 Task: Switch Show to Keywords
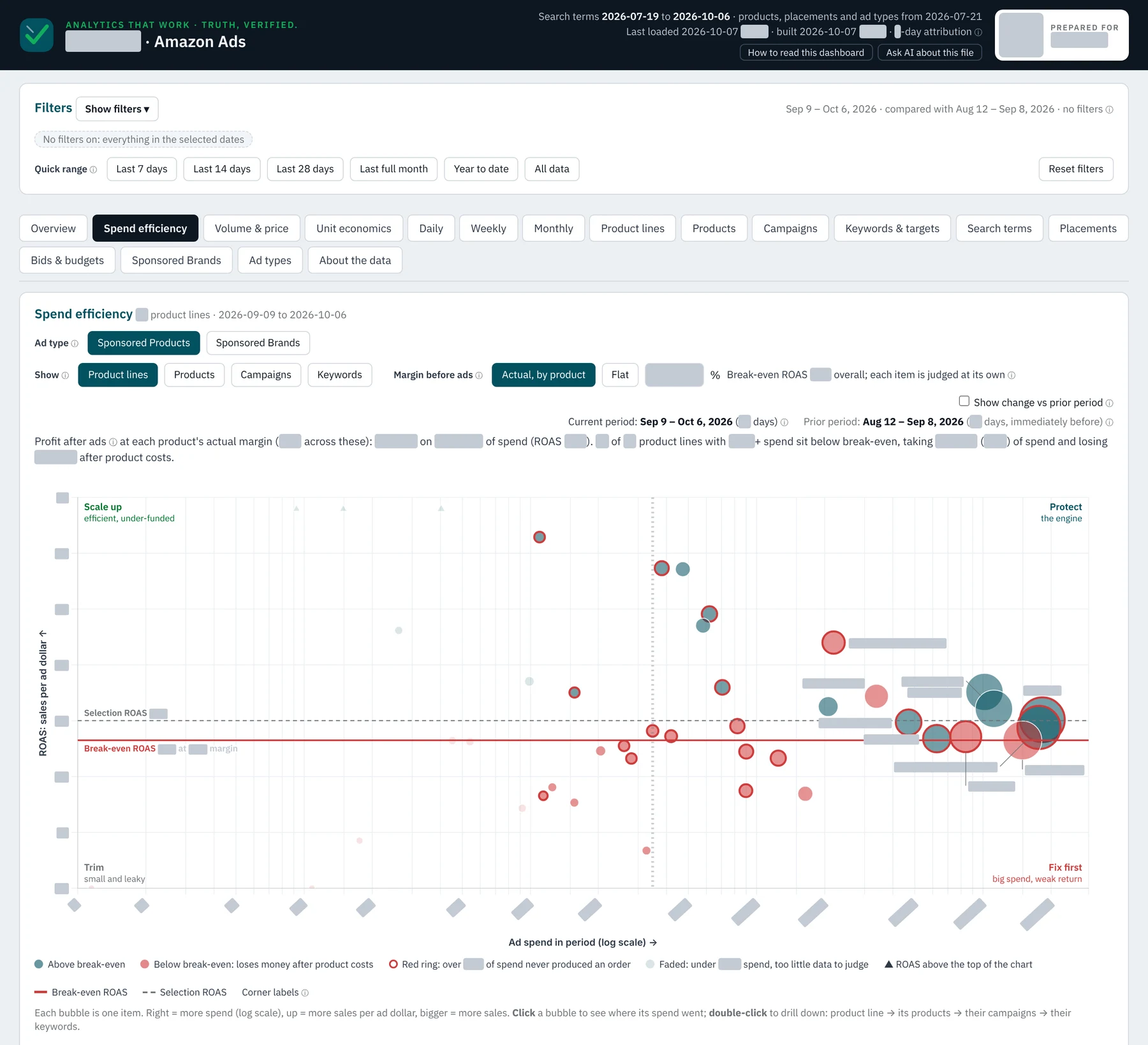point(339,374)
